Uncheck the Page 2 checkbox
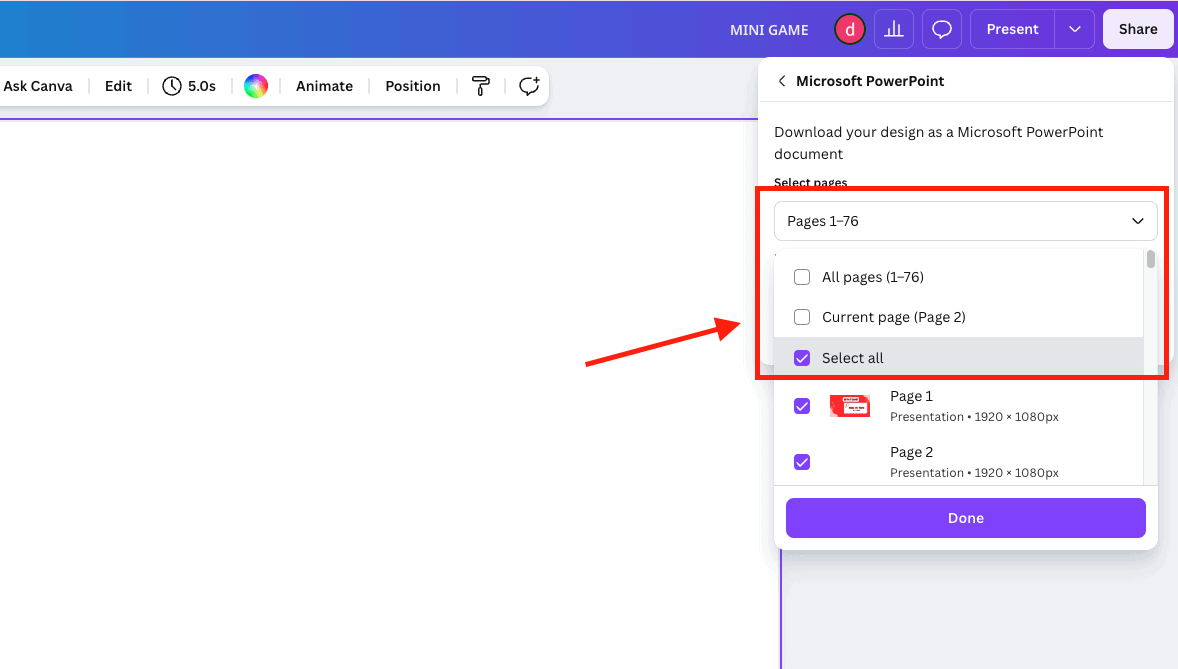The image size is (1178, 669). pos(802,462)
